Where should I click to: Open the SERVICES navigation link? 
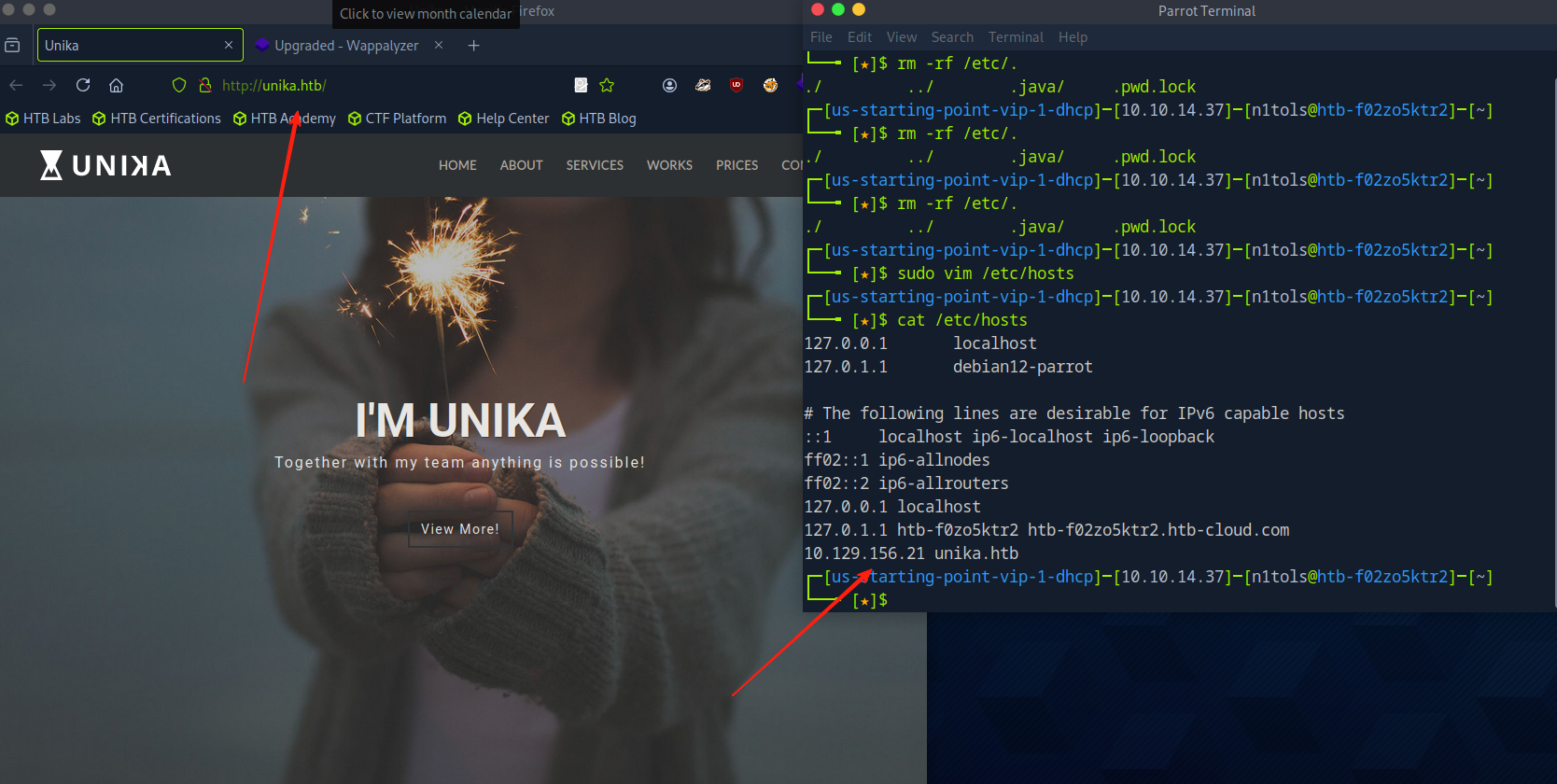(595, 165)
